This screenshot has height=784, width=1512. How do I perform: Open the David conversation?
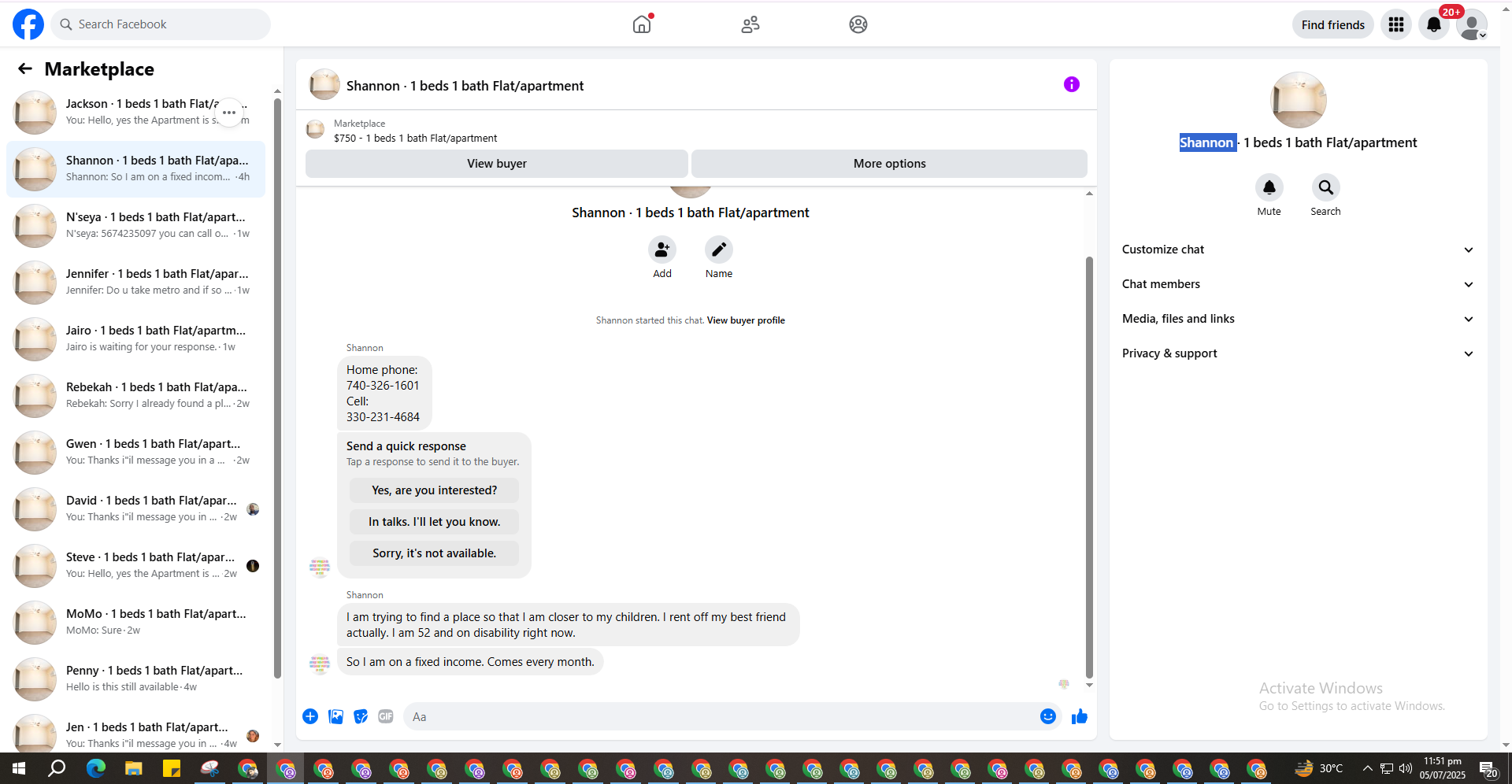pyautogui.click(x=135, y=509)
